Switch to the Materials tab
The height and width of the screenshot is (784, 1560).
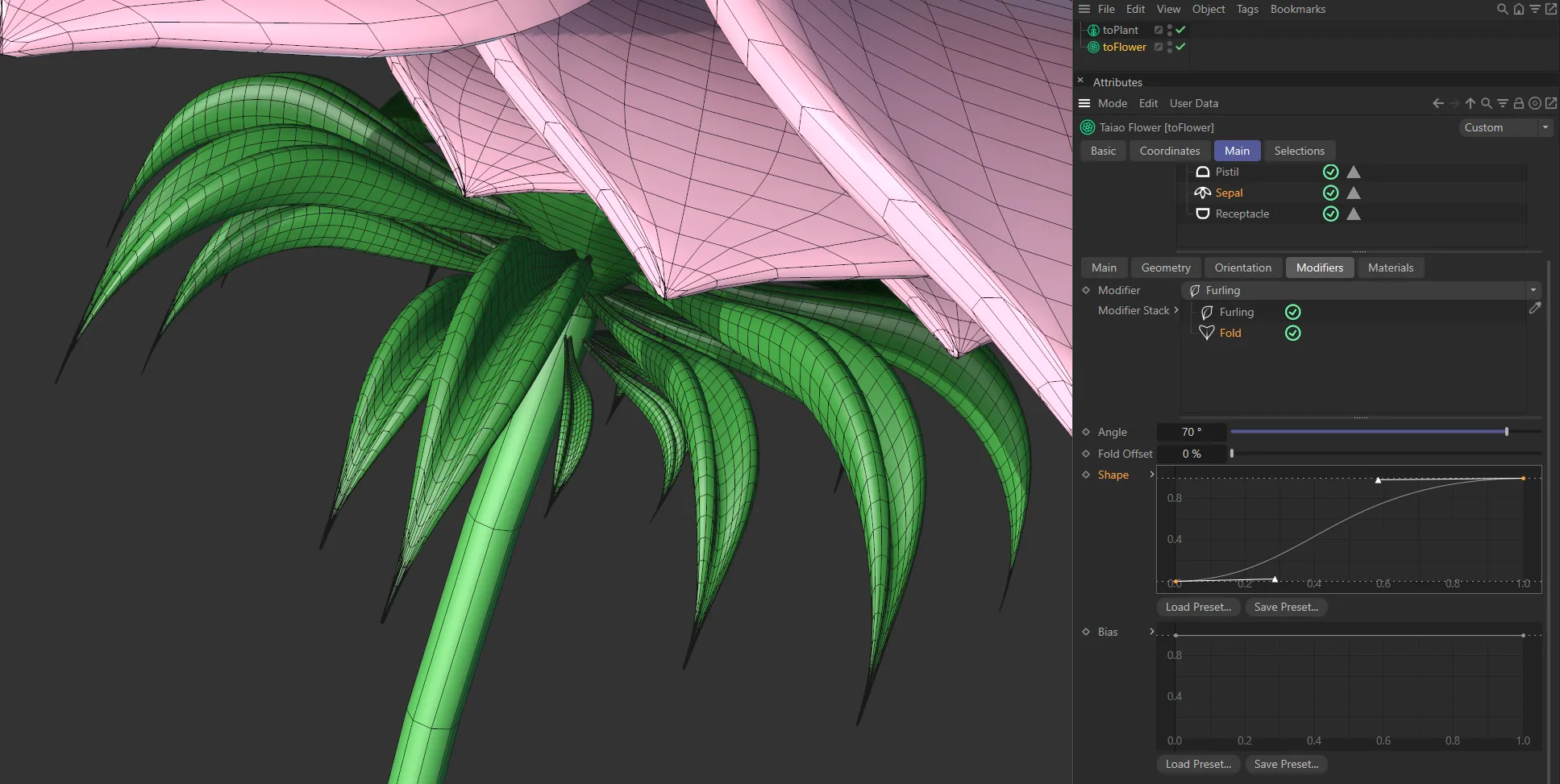1391,267
